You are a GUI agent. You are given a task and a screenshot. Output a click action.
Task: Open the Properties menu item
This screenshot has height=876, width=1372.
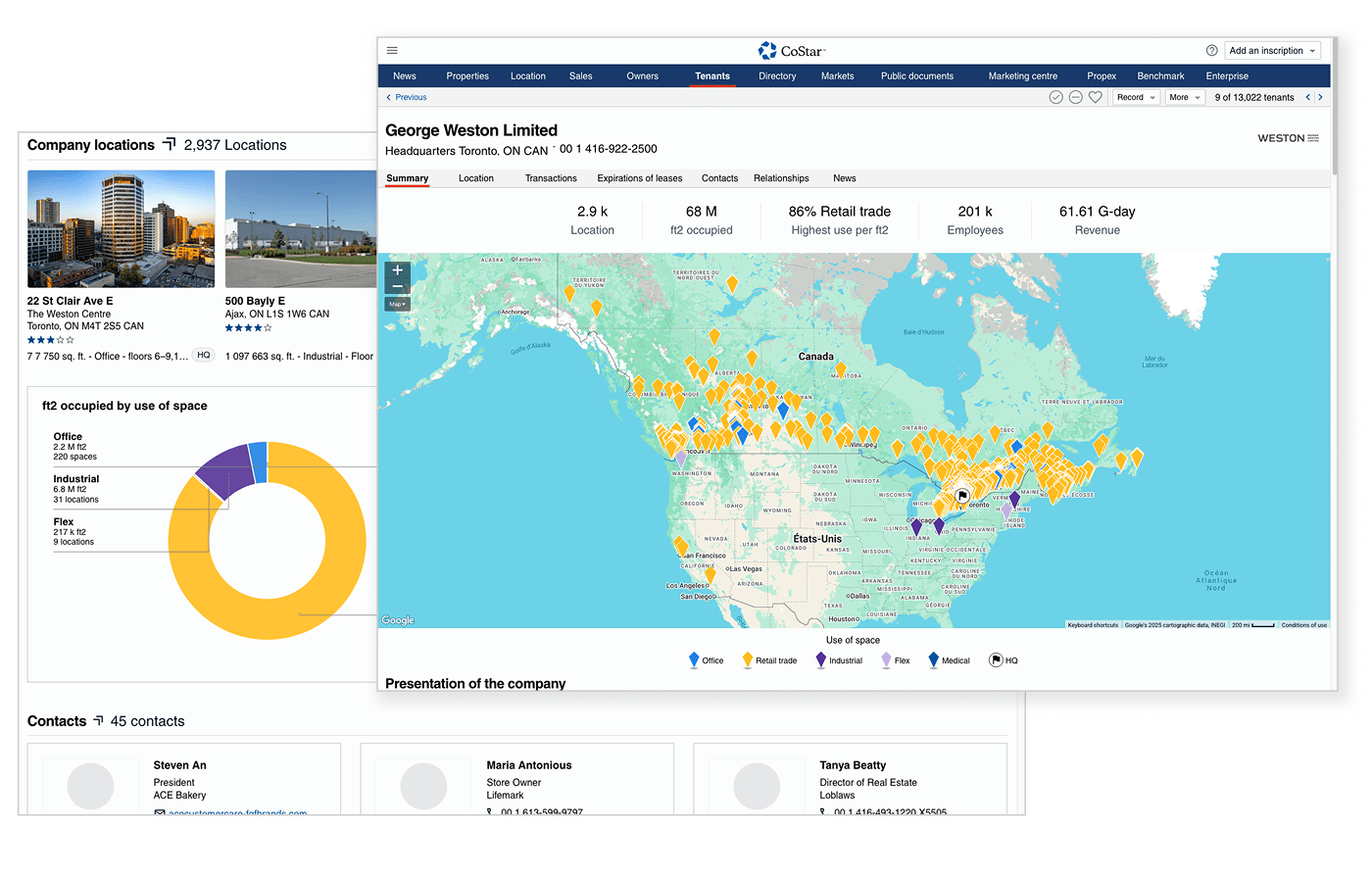(x=467, y=76)
